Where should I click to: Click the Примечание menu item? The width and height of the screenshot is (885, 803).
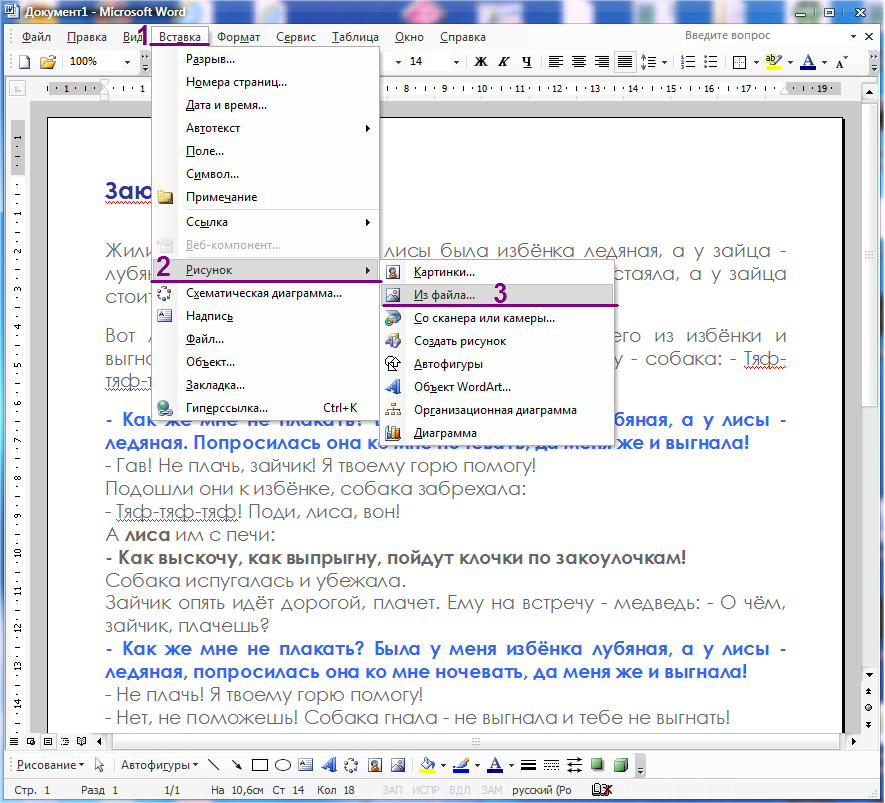pyautogui.click(x=265, y=198)
